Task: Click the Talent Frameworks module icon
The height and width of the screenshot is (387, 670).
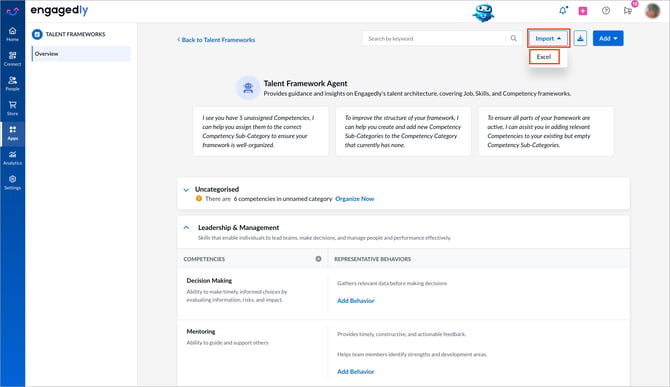Action: point(37,34)
